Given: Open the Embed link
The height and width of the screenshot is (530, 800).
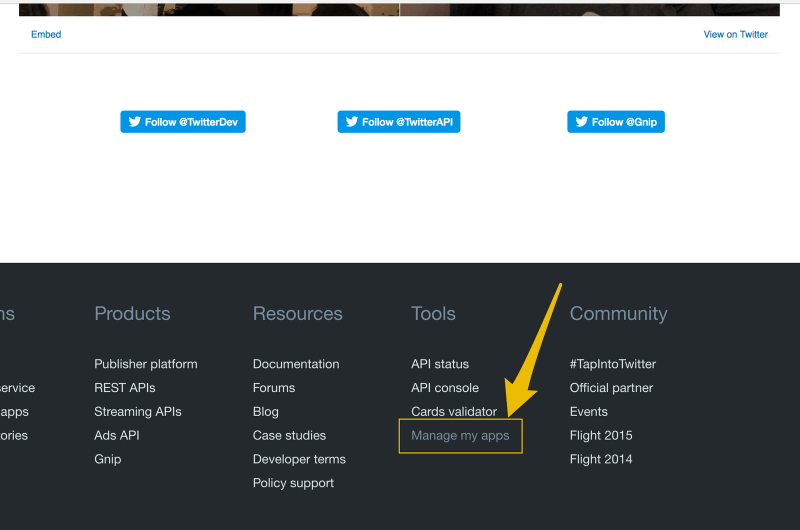Looking at the screenshot, I should [46, 34].
